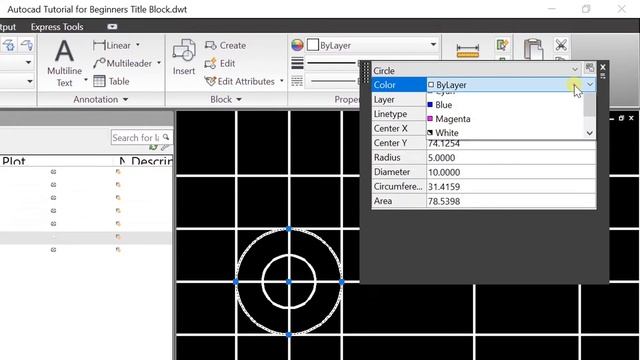The height and width of the screenshot is (360, 640).
Task: Select the Linetype property row
Action: click(399, 114)
